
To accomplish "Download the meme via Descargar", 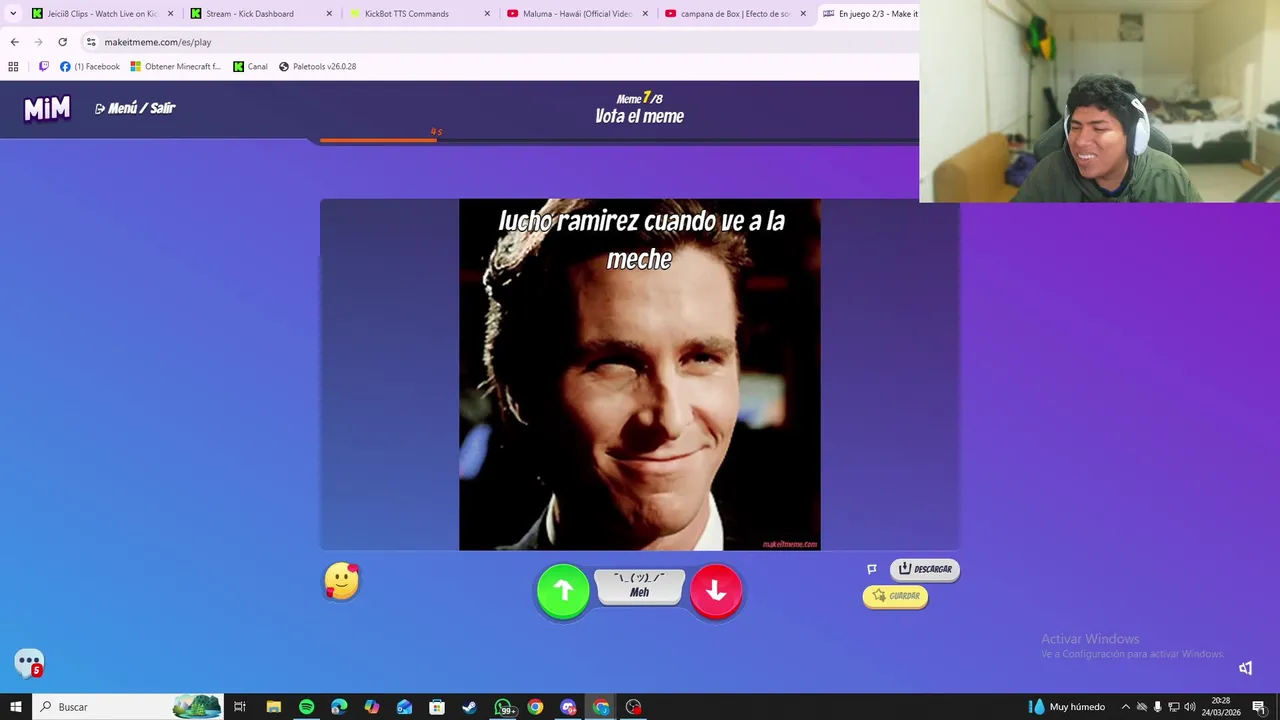I will (925, 569).
